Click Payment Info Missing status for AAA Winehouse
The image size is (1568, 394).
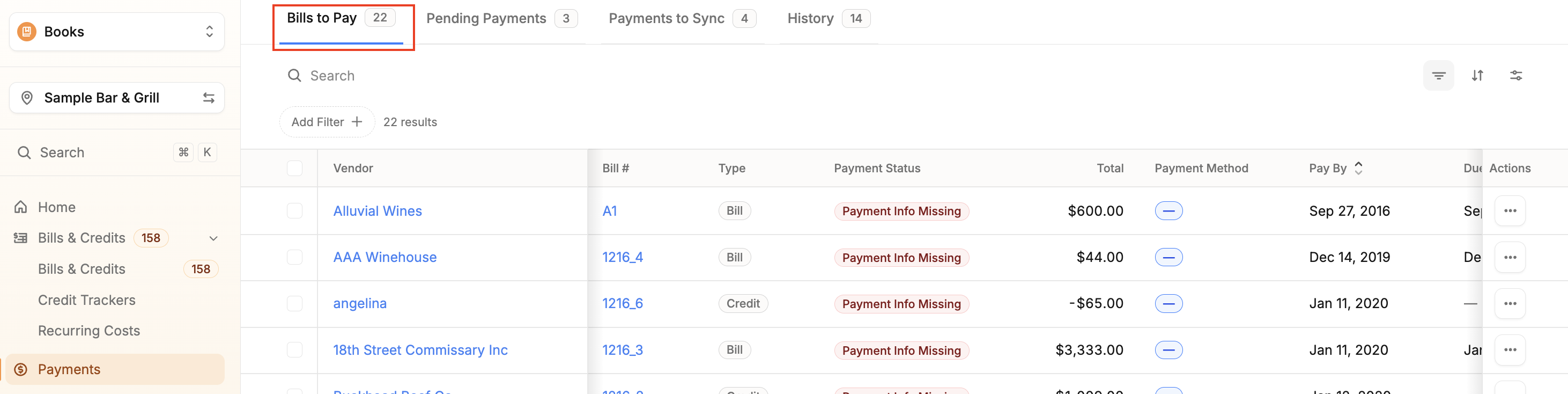point(901,258)
